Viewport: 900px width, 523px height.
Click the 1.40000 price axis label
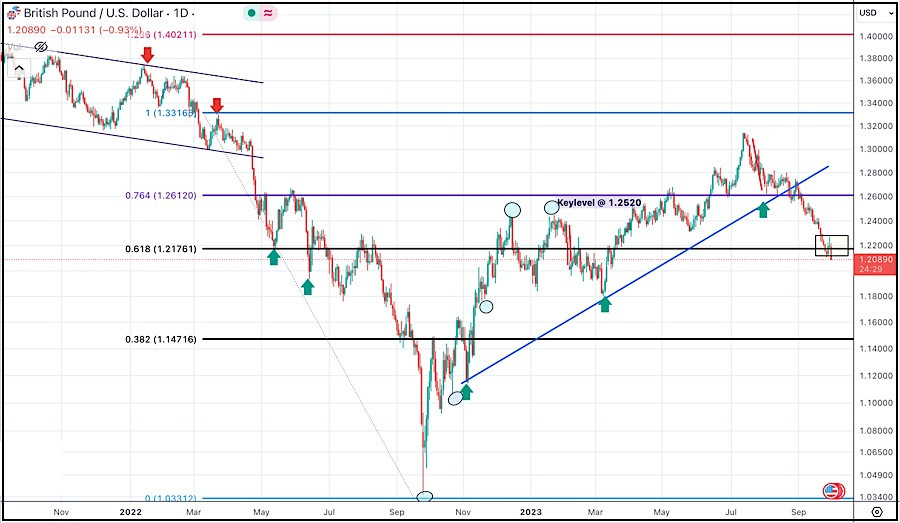coord(876,36)
